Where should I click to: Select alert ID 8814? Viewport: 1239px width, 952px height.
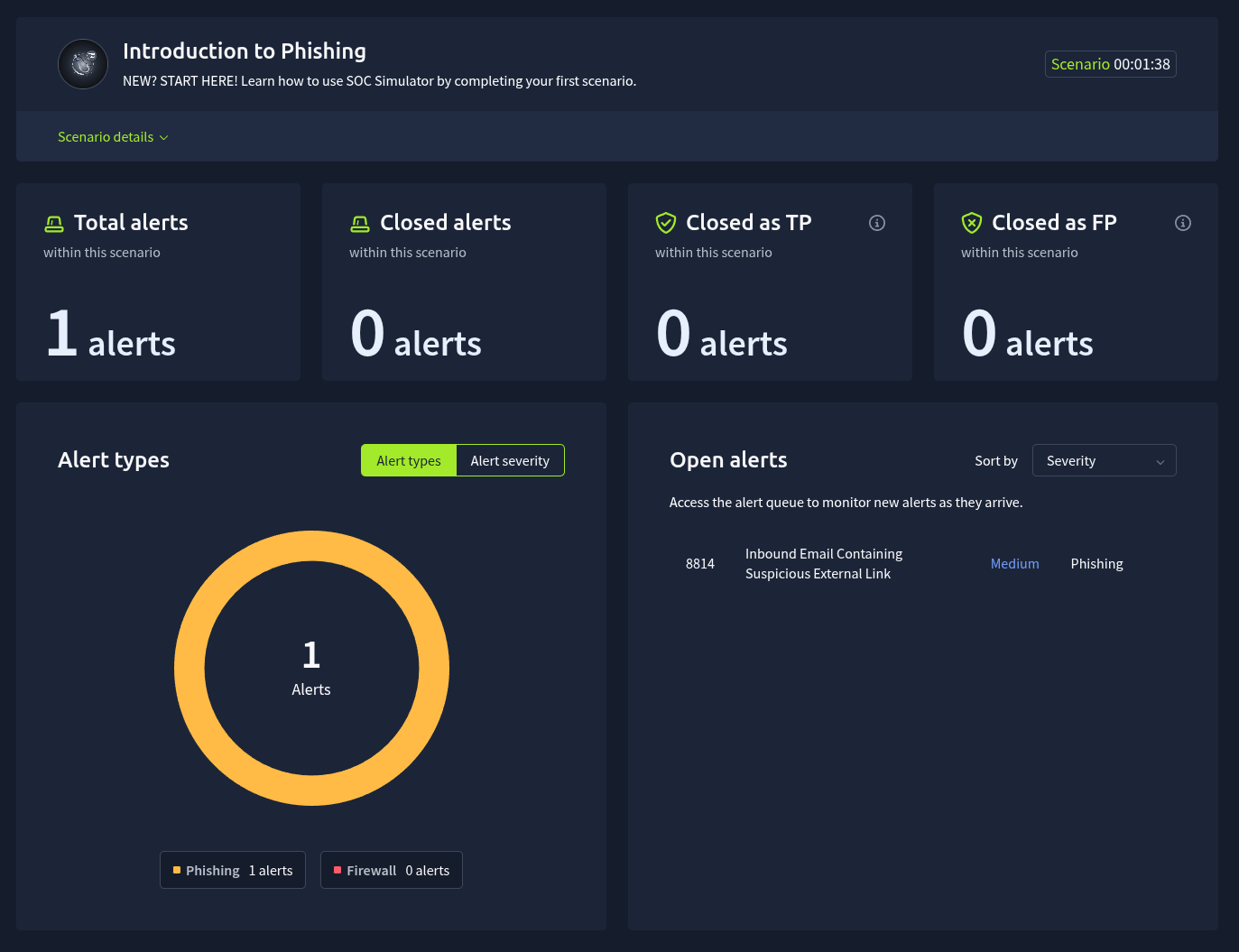pyautogui.click(x=700, y=564)
